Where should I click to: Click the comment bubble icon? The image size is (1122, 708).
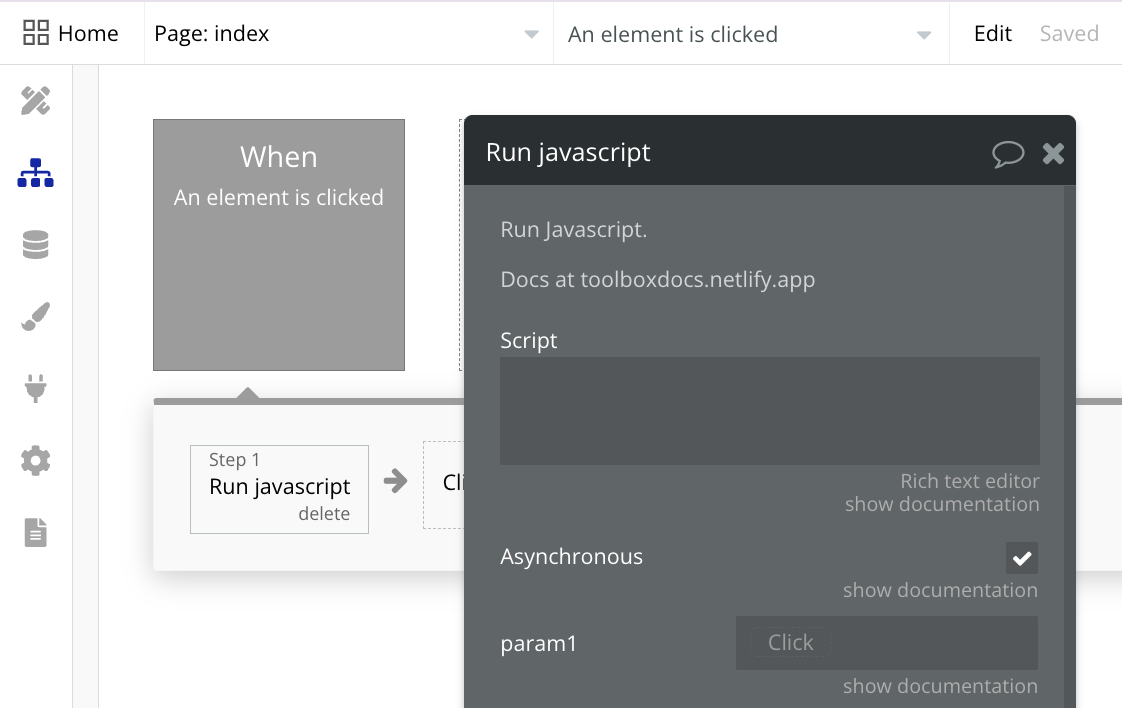tap(1008, 153)
